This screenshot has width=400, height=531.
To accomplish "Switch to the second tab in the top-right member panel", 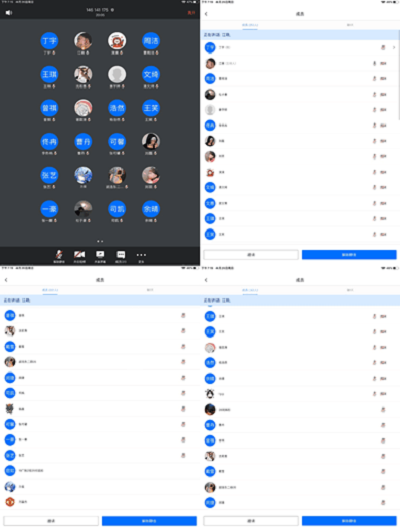I will click(x=350, y=25).
